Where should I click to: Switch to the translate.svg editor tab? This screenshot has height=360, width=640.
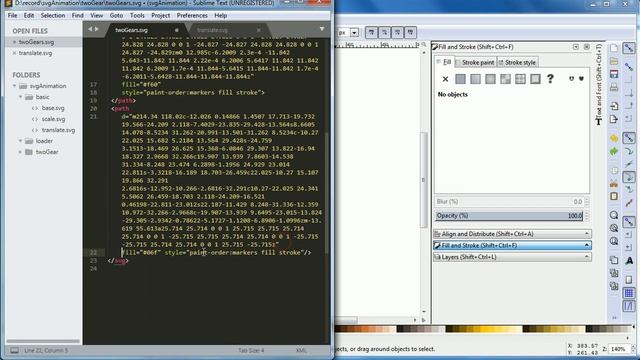[212, 30]
